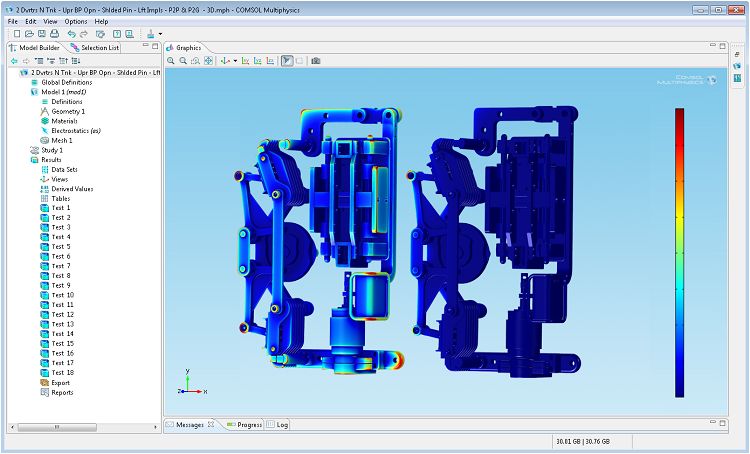Screen dimensions: 750x454
Task: Click the Redo arrow icon
Action: [x=84, y=34]
